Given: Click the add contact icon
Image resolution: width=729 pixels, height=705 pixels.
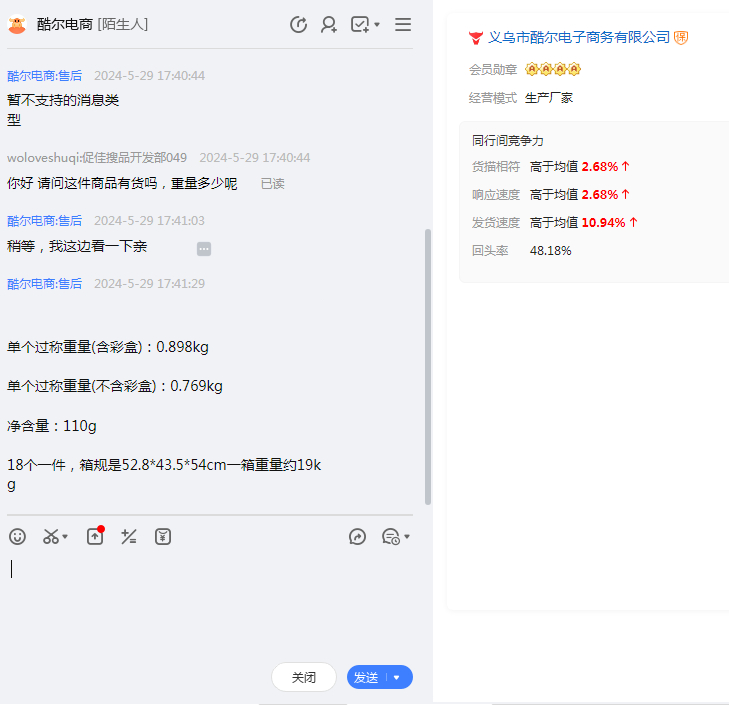Looking at the screenshot, I should [328, 25].
